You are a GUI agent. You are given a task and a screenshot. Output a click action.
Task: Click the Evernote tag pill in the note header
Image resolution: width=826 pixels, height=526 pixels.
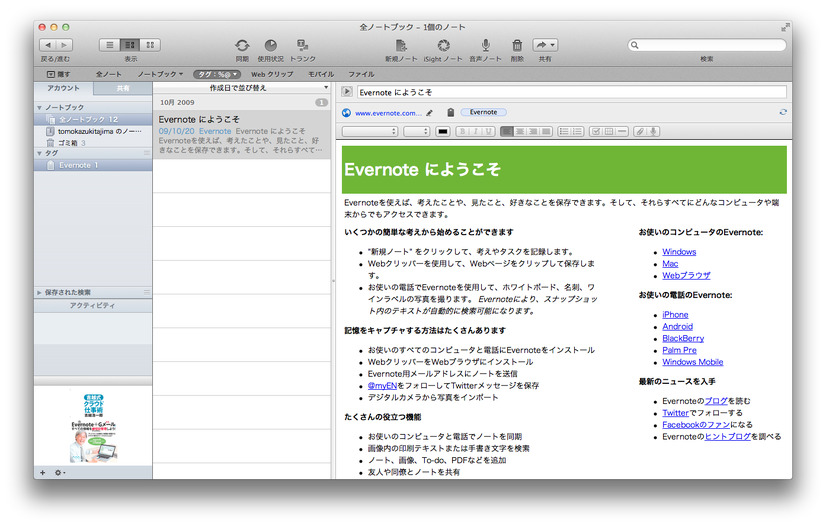[x=484, y=112]
